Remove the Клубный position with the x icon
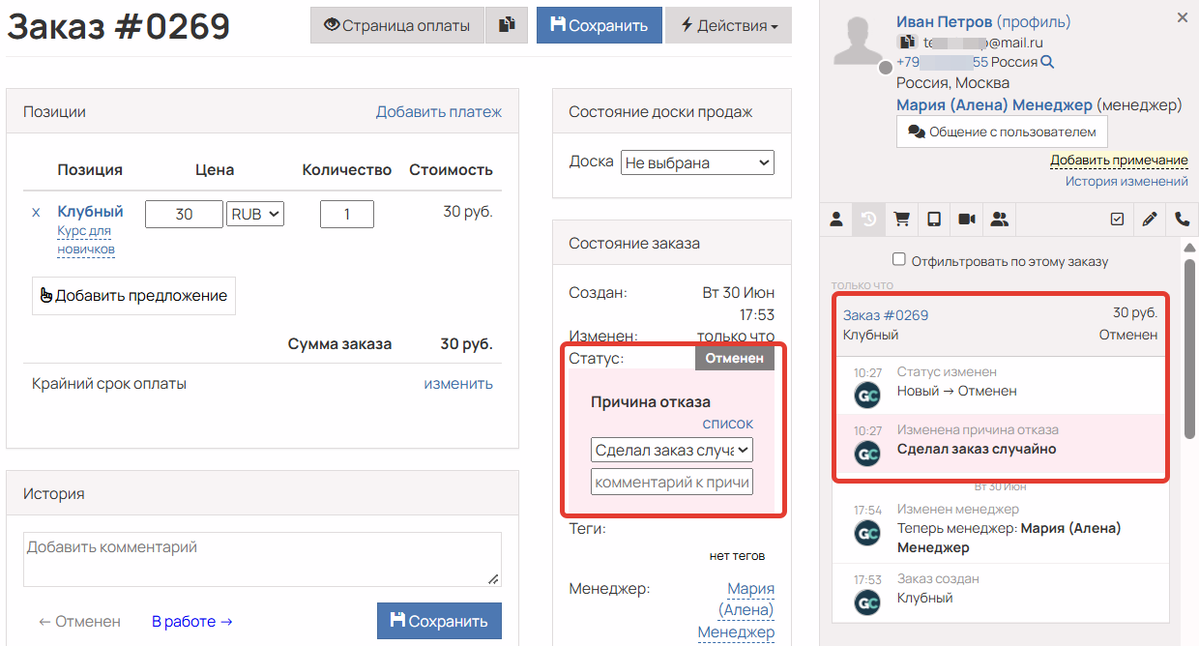 36,213
